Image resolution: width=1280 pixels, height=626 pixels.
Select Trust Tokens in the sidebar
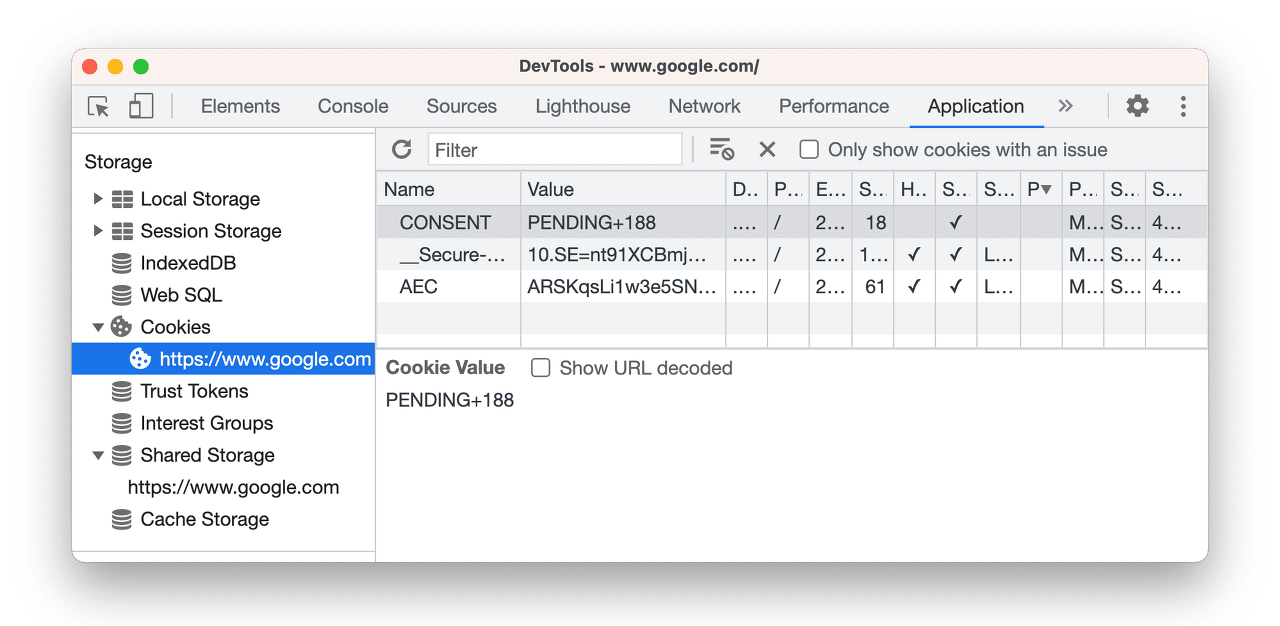pyautogui.click(x=194, y=391)
